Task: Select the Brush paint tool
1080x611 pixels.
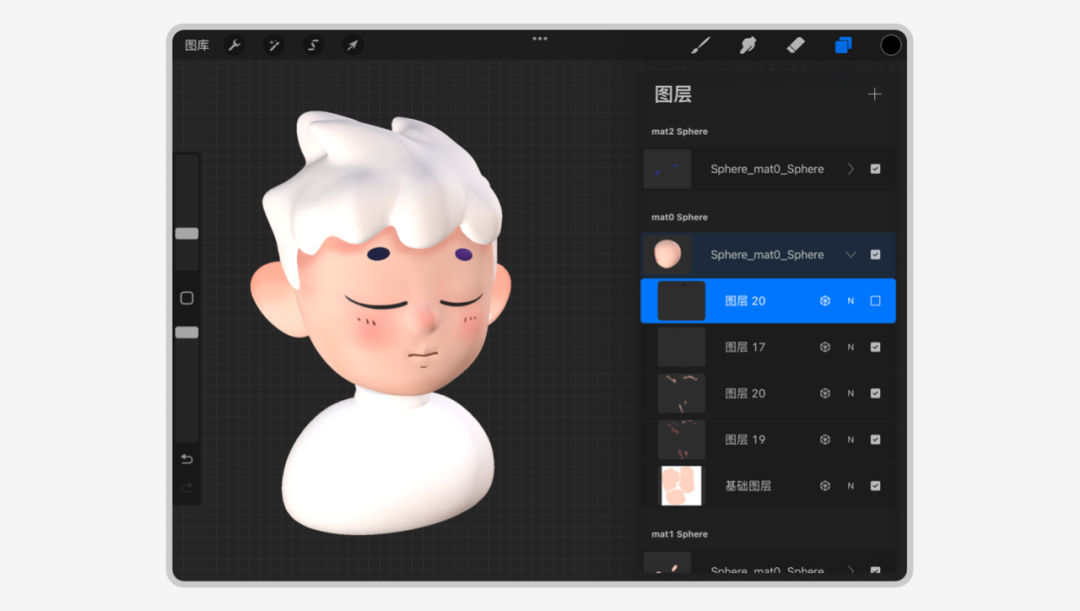Action: pos(701,45)
